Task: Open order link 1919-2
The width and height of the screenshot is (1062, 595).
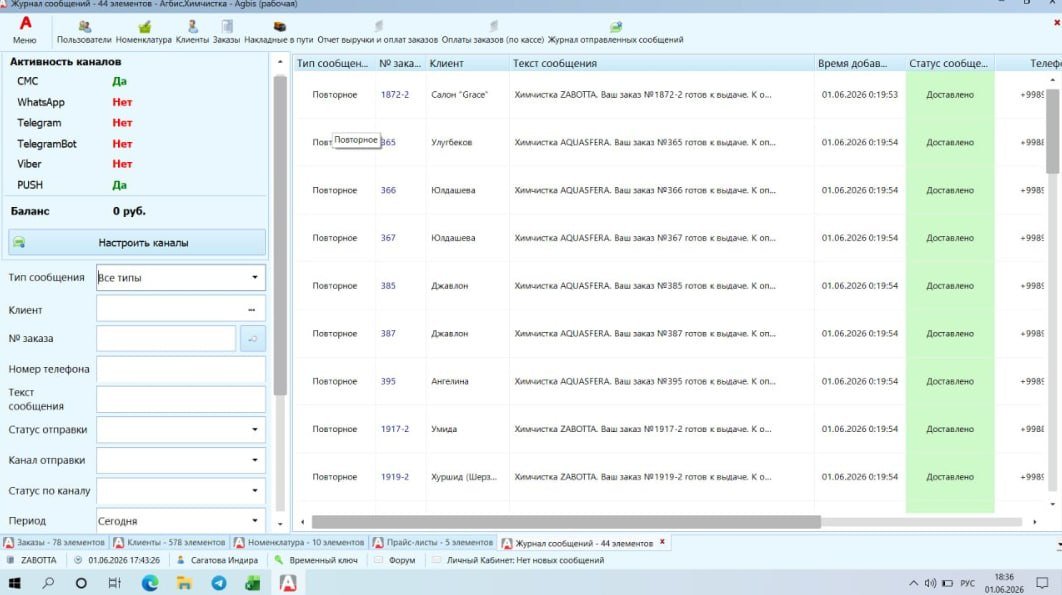Action: (x=395, y=477)
